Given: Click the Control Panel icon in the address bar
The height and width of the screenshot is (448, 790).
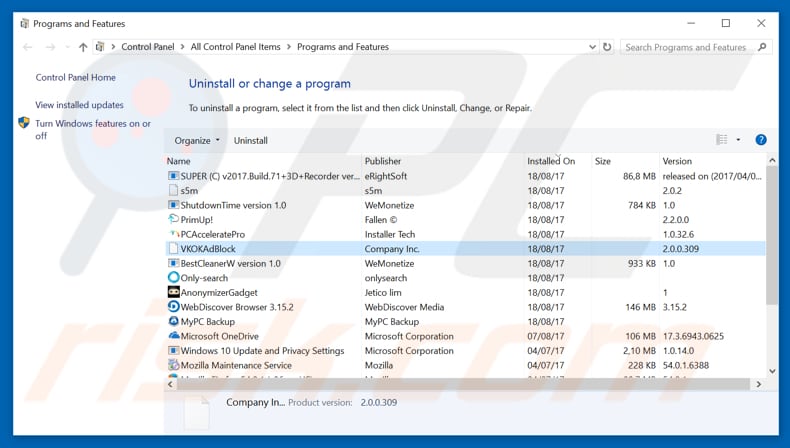Looking at the screenshot, I should coord(100,47).
